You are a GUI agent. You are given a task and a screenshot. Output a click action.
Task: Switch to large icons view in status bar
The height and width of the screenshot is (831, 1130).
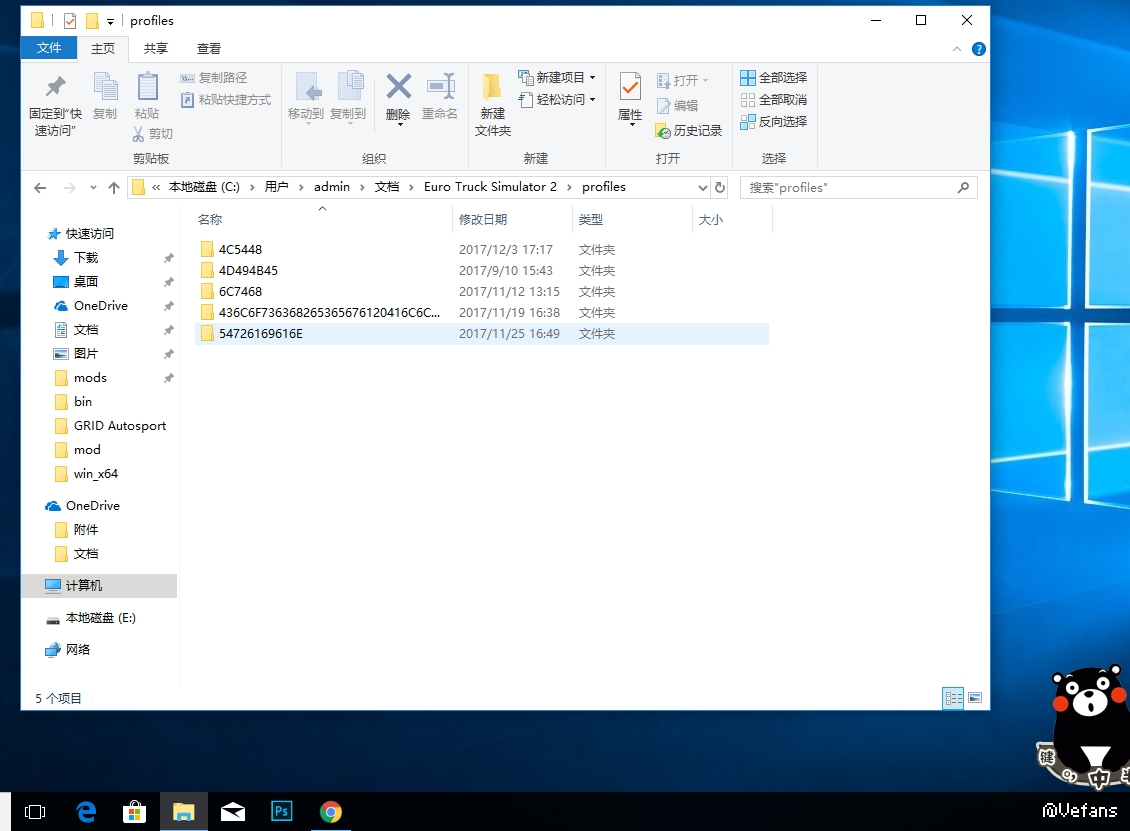(x=974, y=698)
